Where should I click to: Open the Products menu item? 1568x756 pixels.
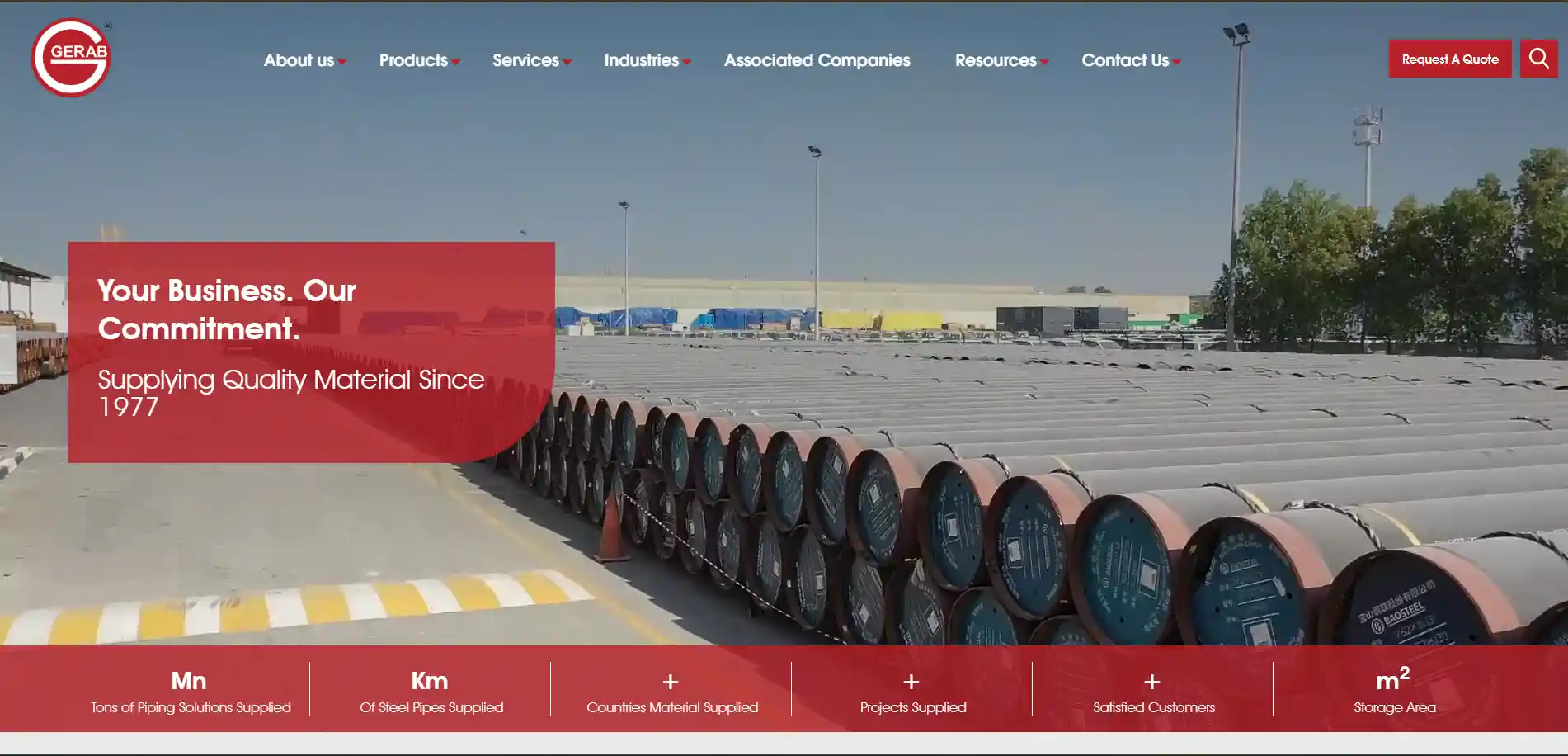point(413,60)
